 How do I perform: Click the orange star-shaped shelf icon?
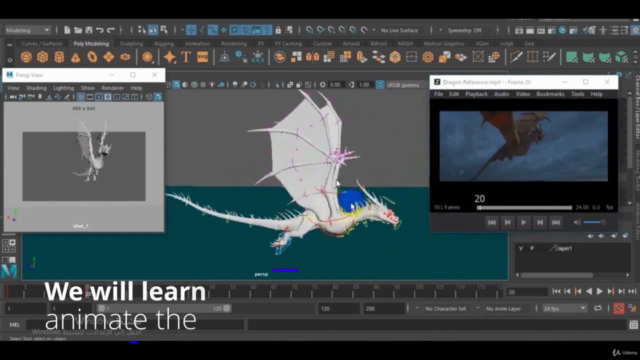(169, 57)
